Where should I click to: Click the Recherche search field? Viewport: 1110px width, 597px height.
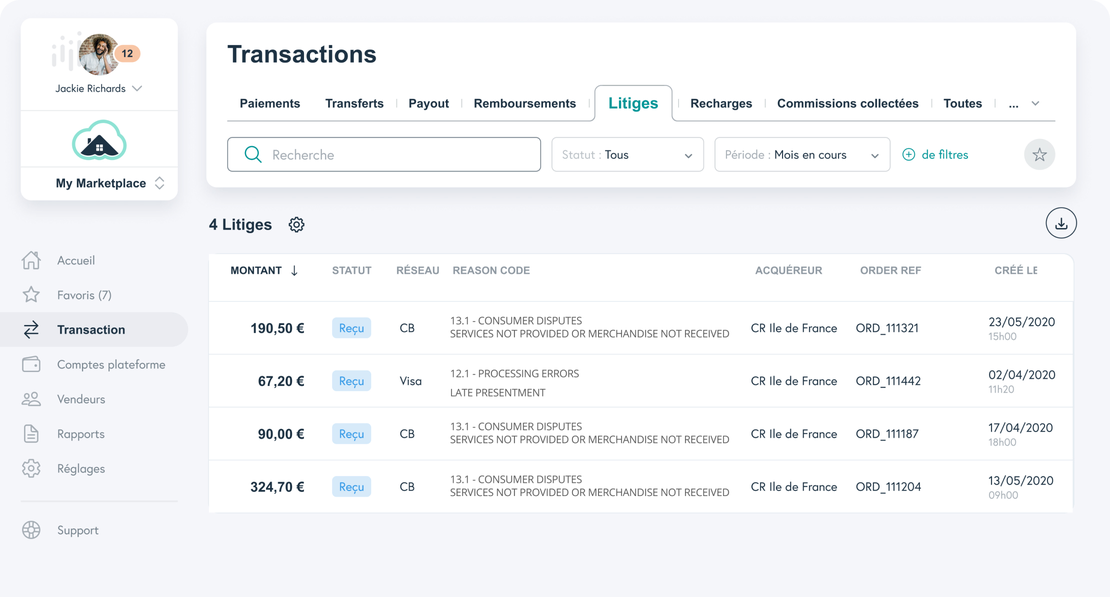384,155
